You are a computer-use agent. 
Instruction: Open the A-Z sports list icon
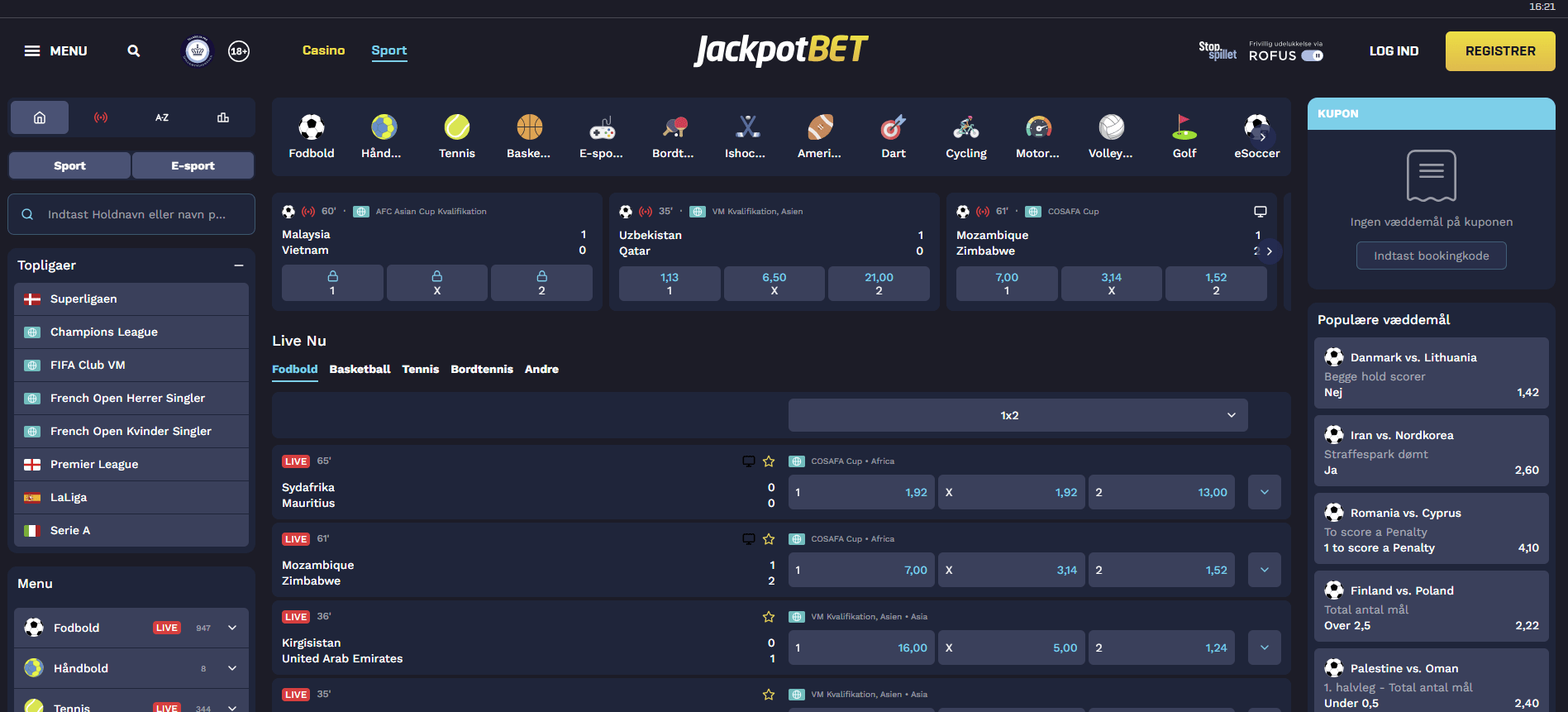pos(162,117)
